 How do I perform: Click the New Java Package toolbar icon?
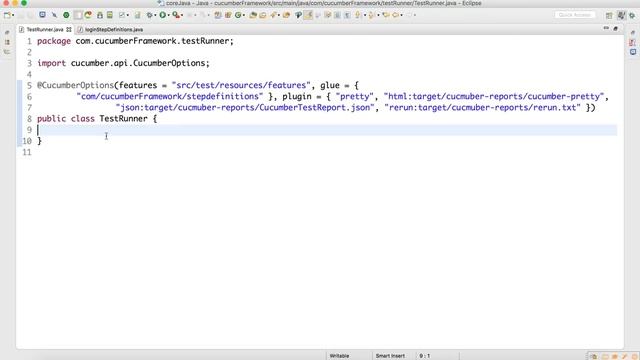(228, 15)
